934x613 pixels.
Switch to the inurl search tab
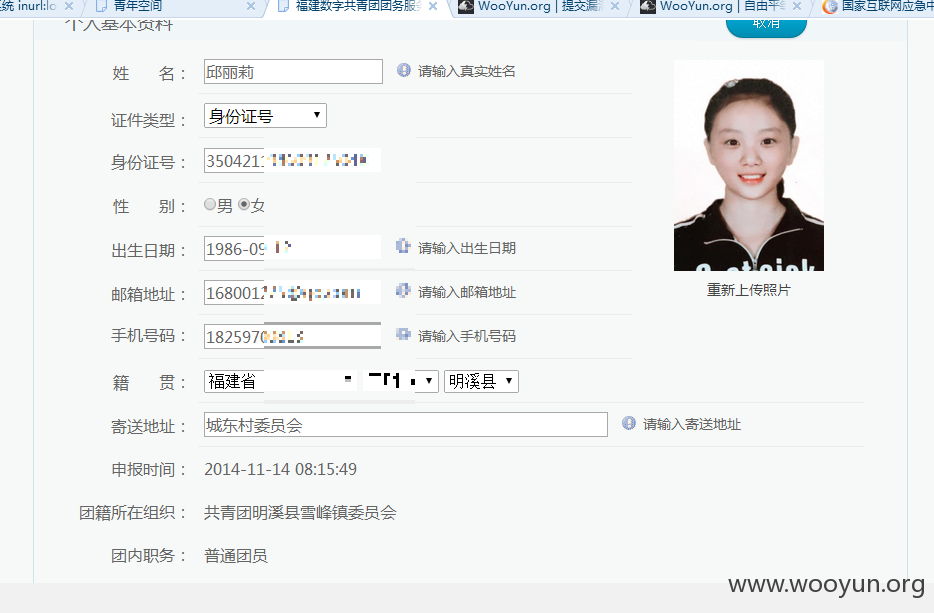[37, 7]
